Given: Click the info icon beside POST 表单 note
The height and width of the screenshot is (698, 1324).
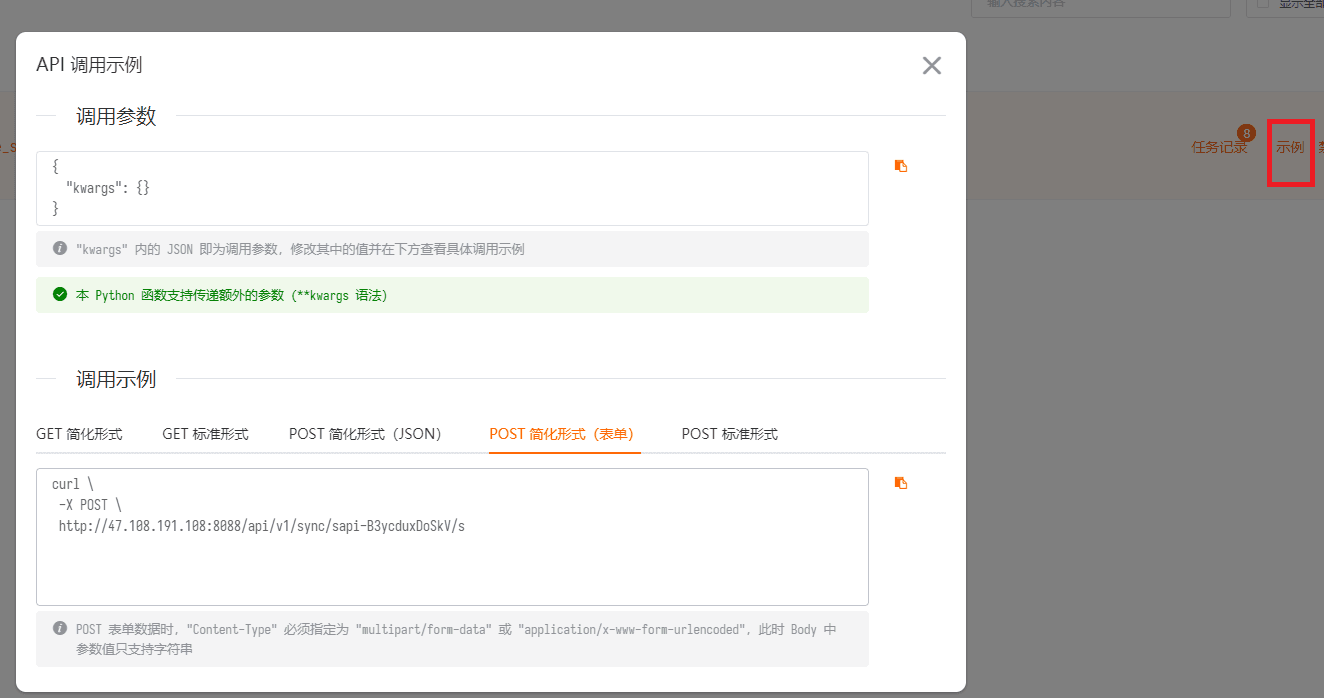Looking at the screenshot, I should pos(60,629).
